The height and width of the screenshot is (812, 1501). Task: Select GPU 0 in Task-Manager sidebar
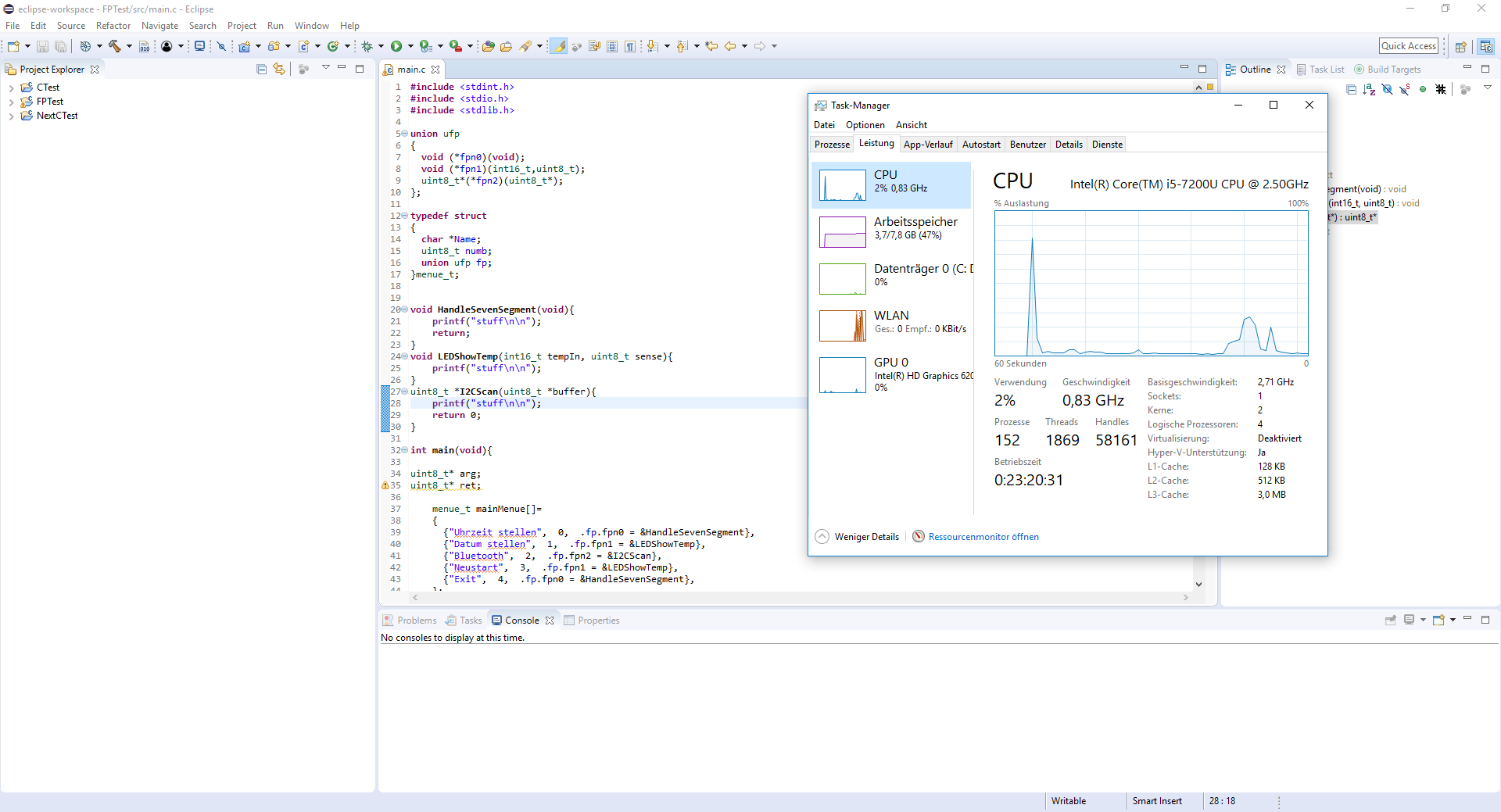click(x=891, y=375)
